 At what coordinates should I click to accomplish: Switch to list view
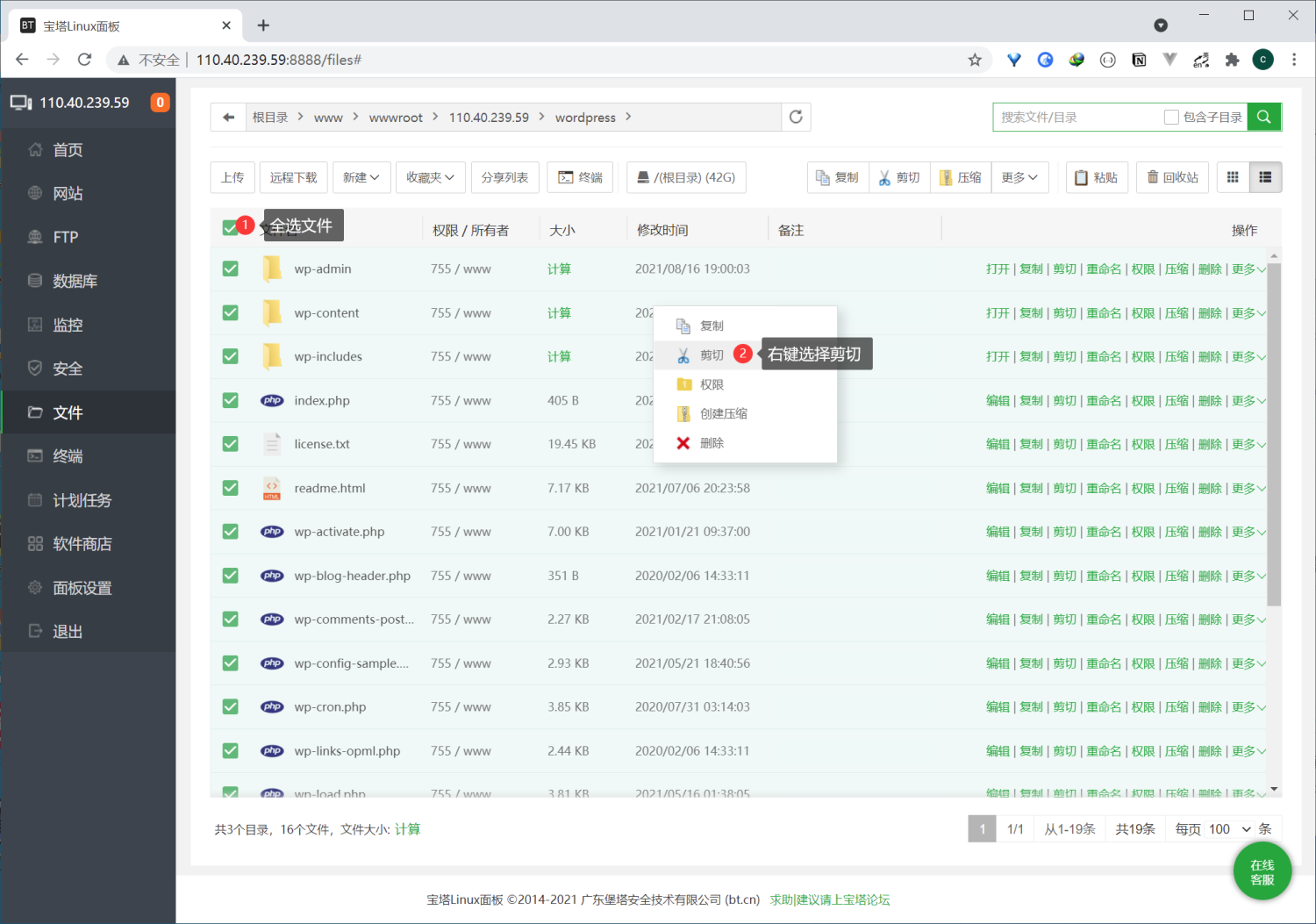coord(1265,177)
